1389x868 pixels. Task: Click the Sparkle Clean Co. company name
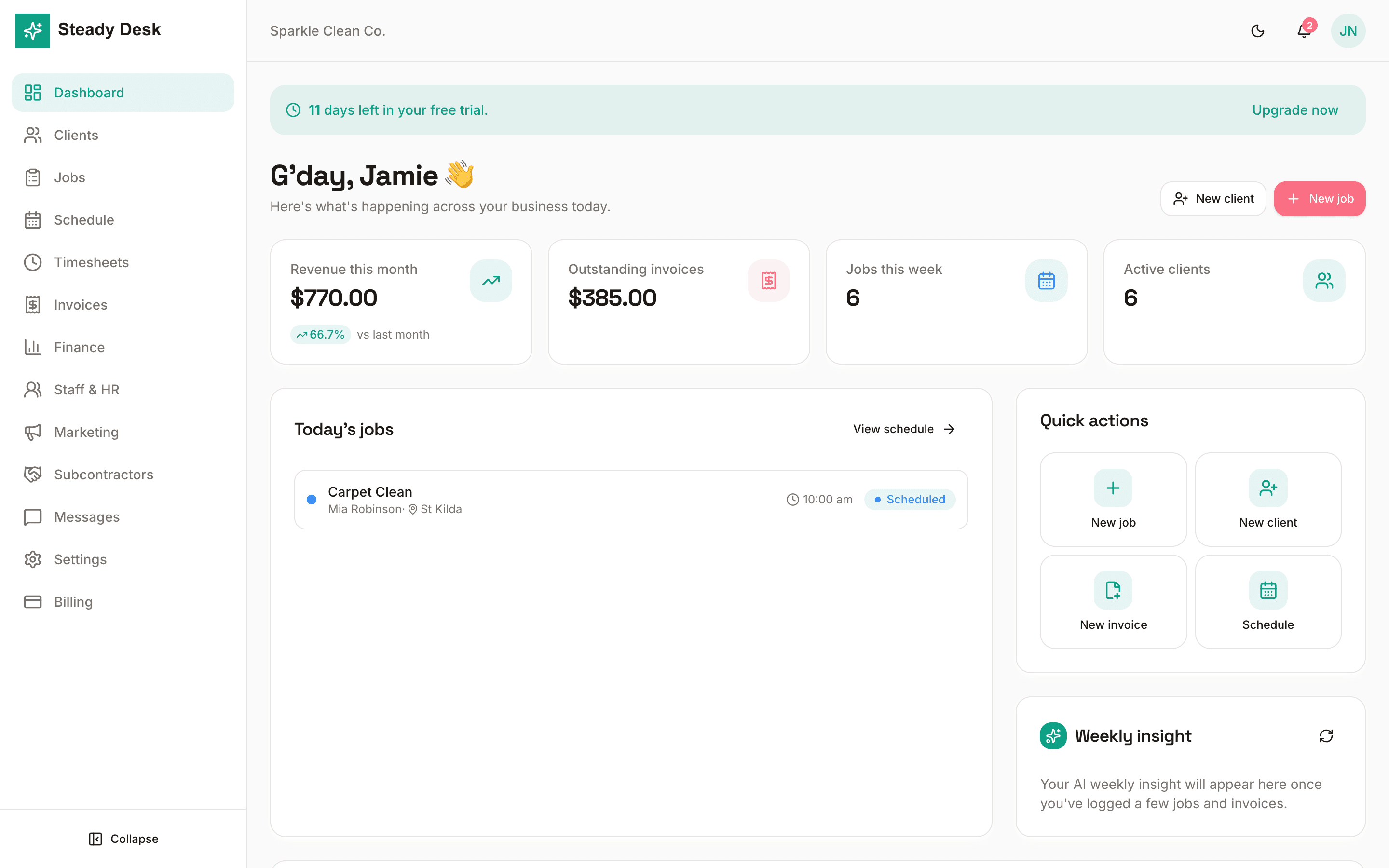coord(328,31)
